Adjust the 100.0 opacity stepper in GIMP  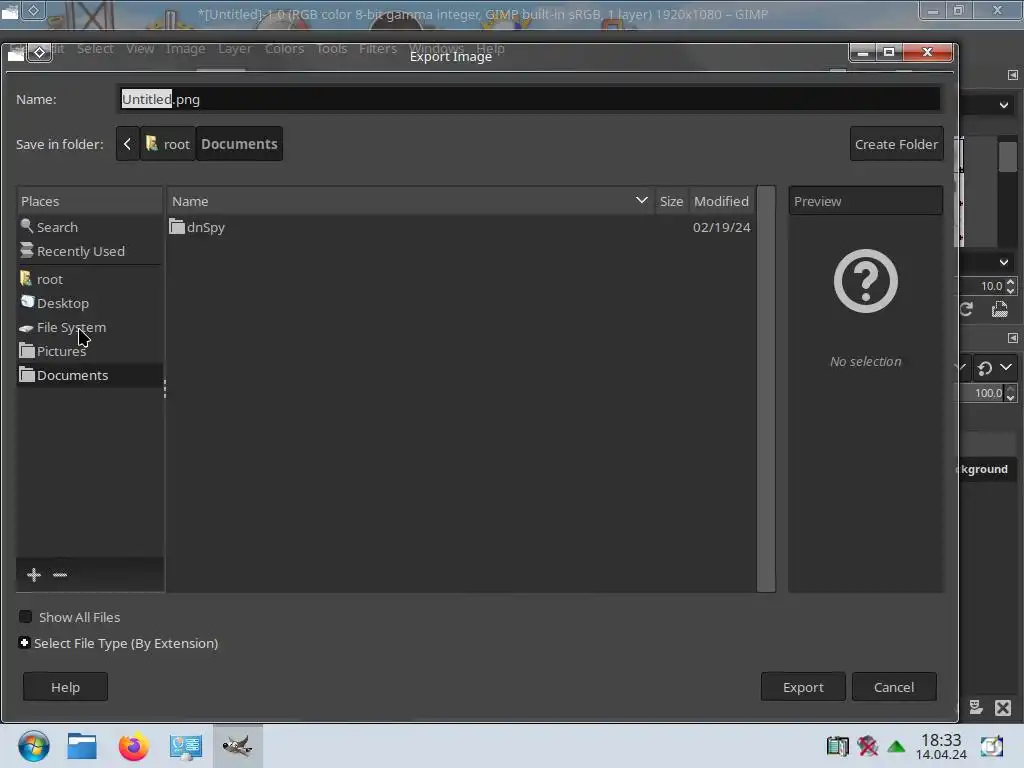tap(1010, 393)
